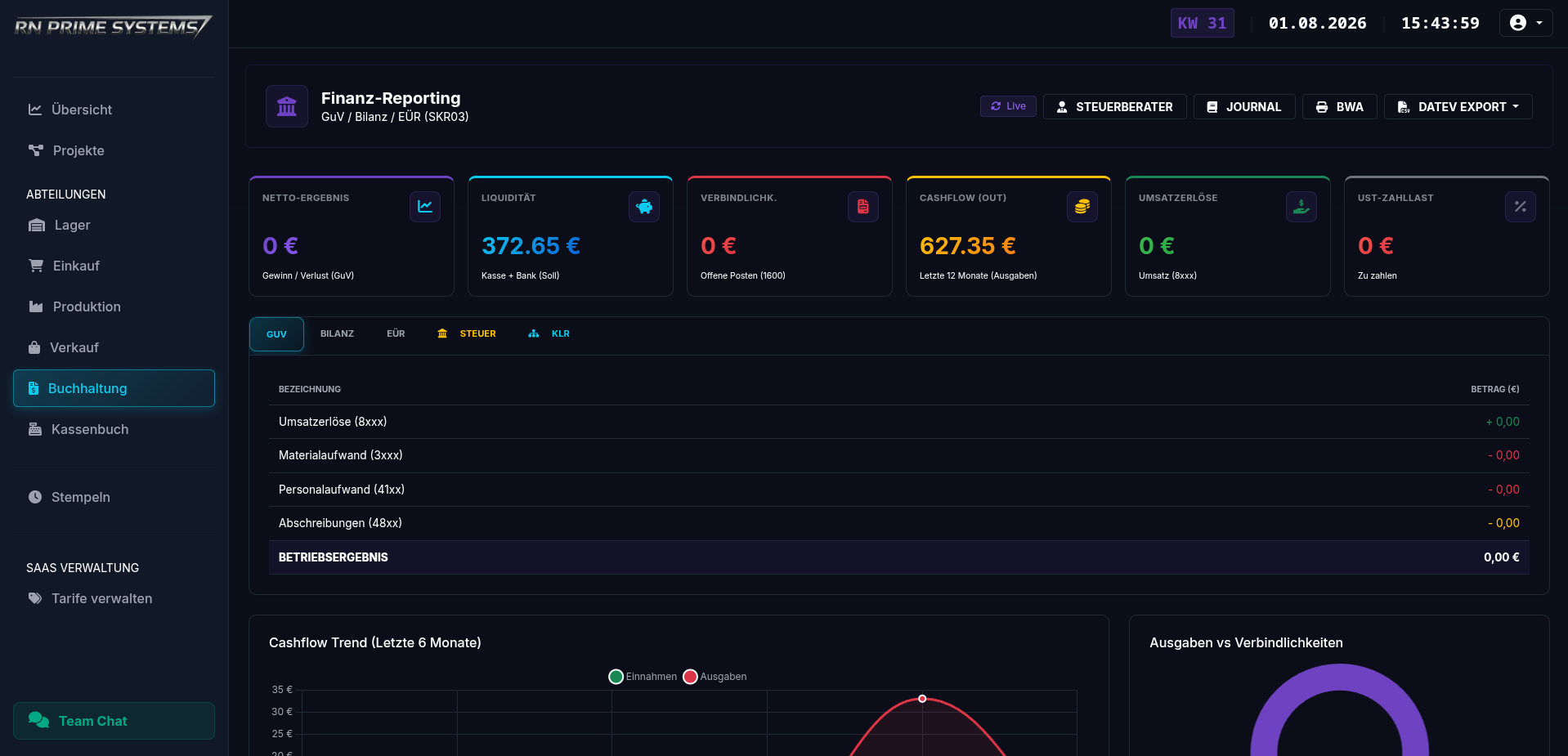Click the BWA button
1568x756 pixels.
[1339, 107]
